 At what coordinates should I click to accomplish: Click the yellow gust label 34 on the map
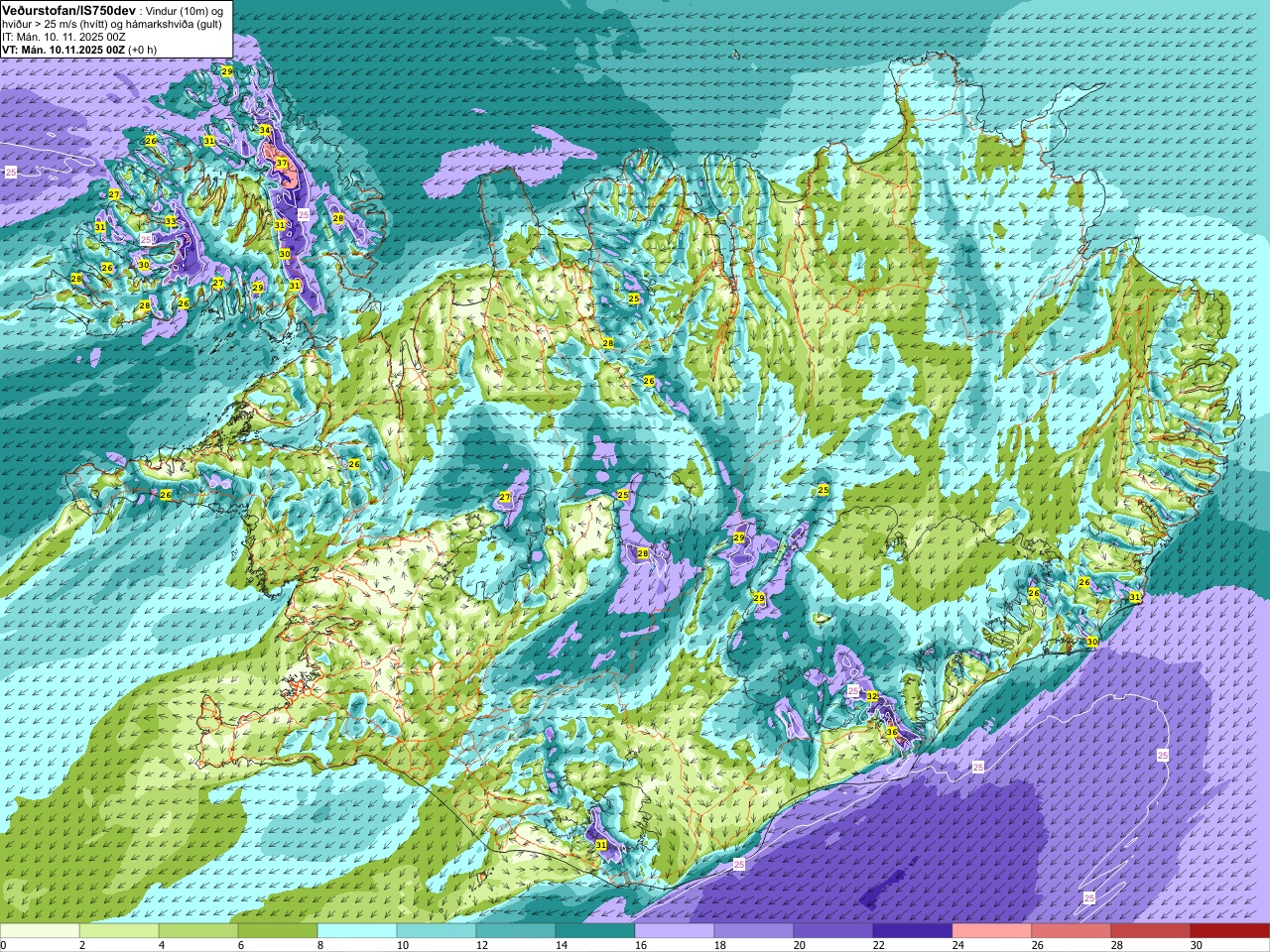coord(265,131)
